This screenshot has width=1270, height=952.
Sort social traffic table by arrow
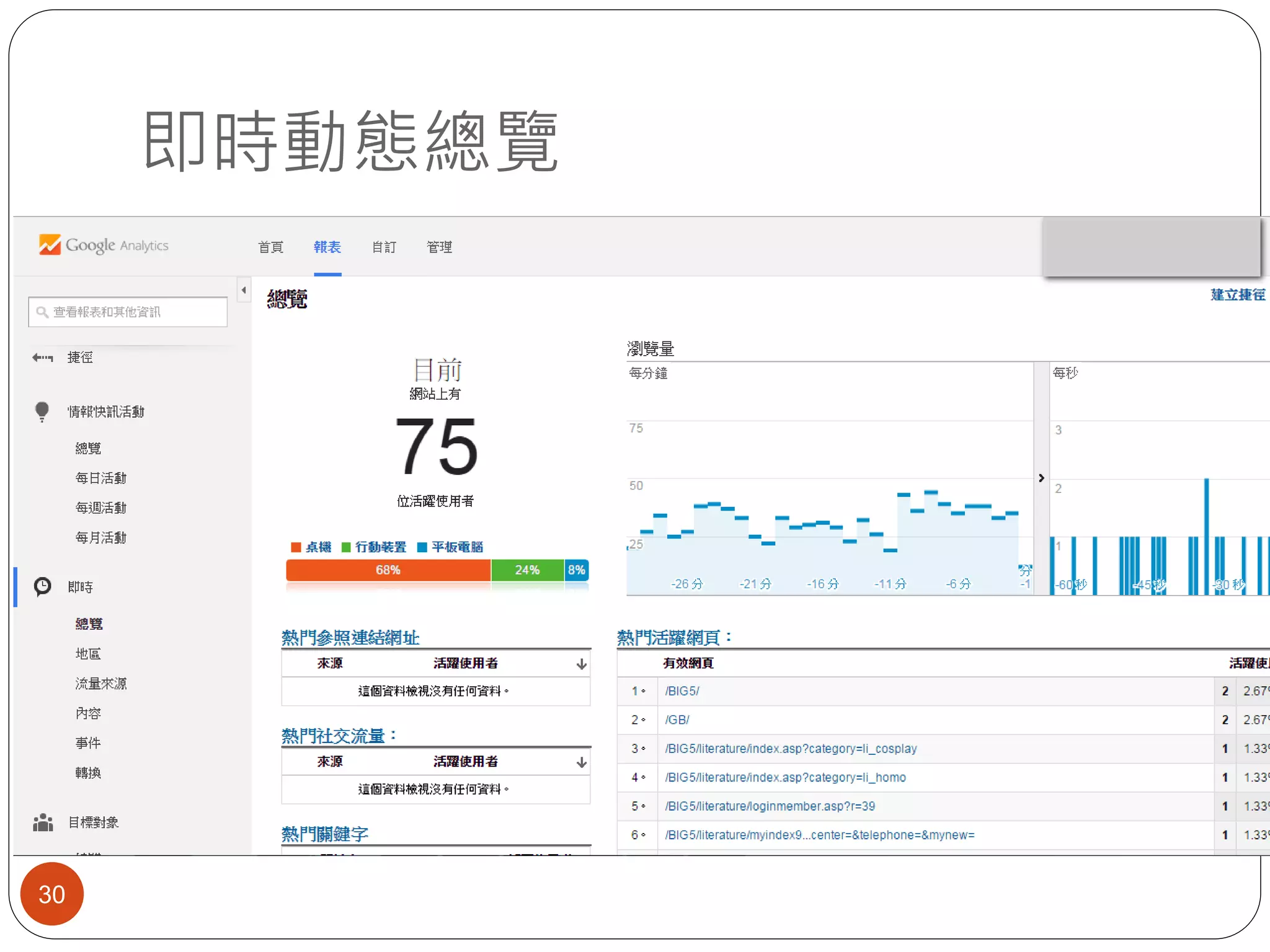[x=581, y=762]
